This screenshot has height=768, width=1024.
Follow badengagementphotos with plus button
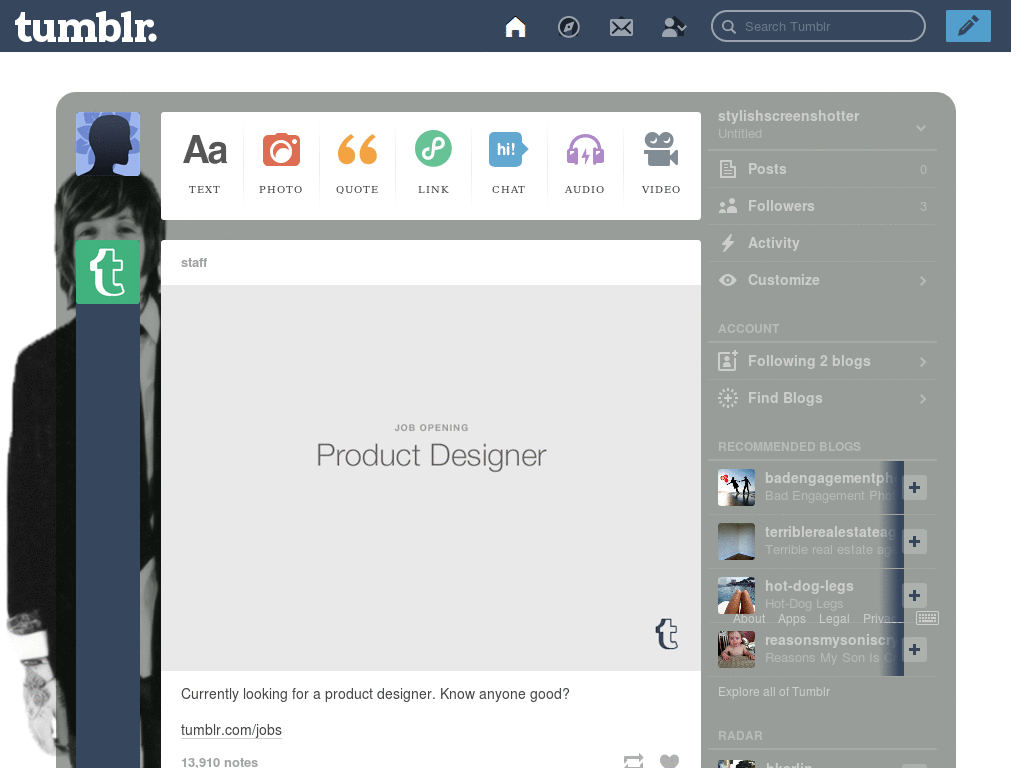tap(914, 487)
